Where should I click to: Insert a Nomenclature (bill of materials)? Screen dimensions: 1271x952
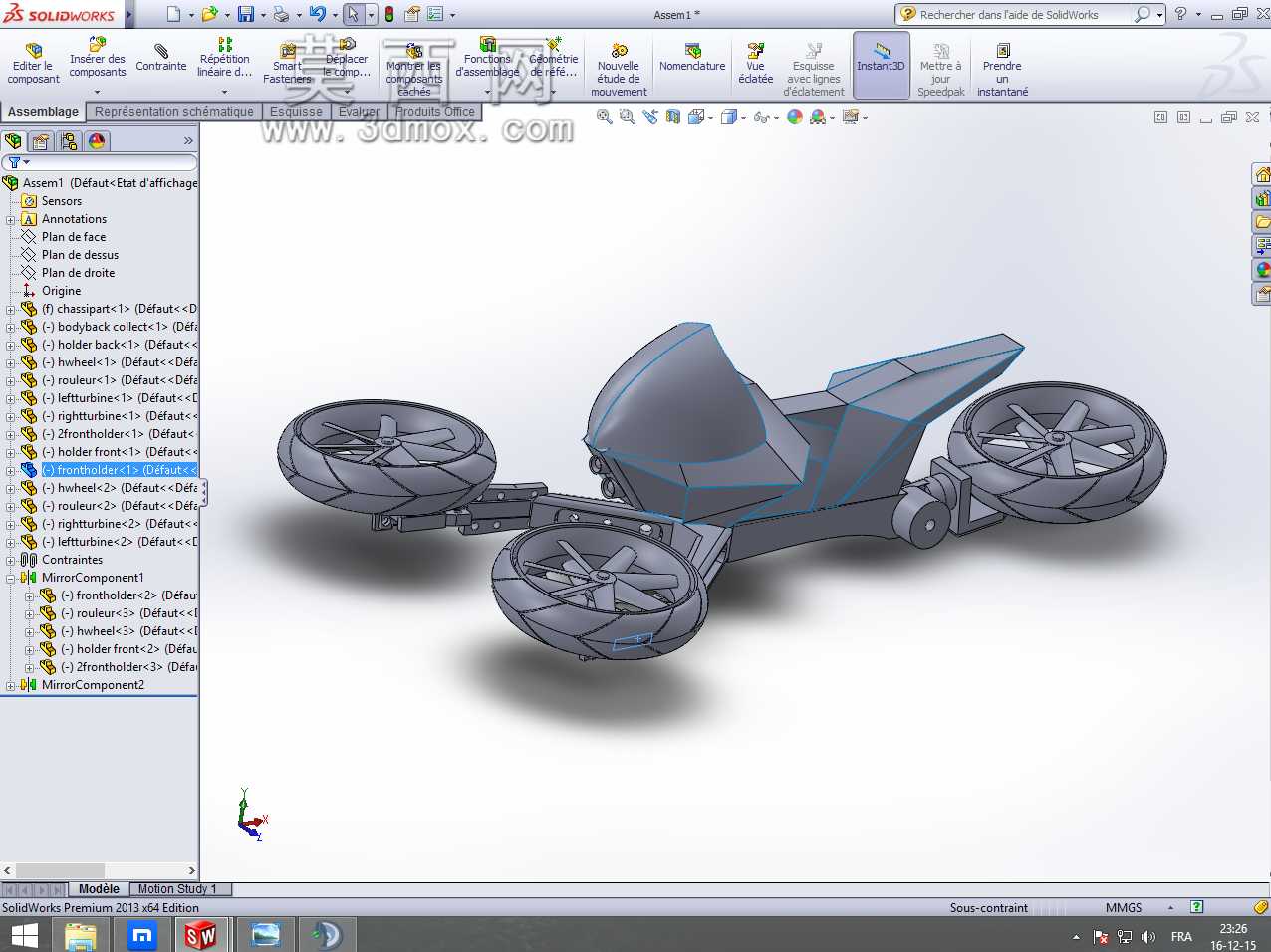[692, 58]
